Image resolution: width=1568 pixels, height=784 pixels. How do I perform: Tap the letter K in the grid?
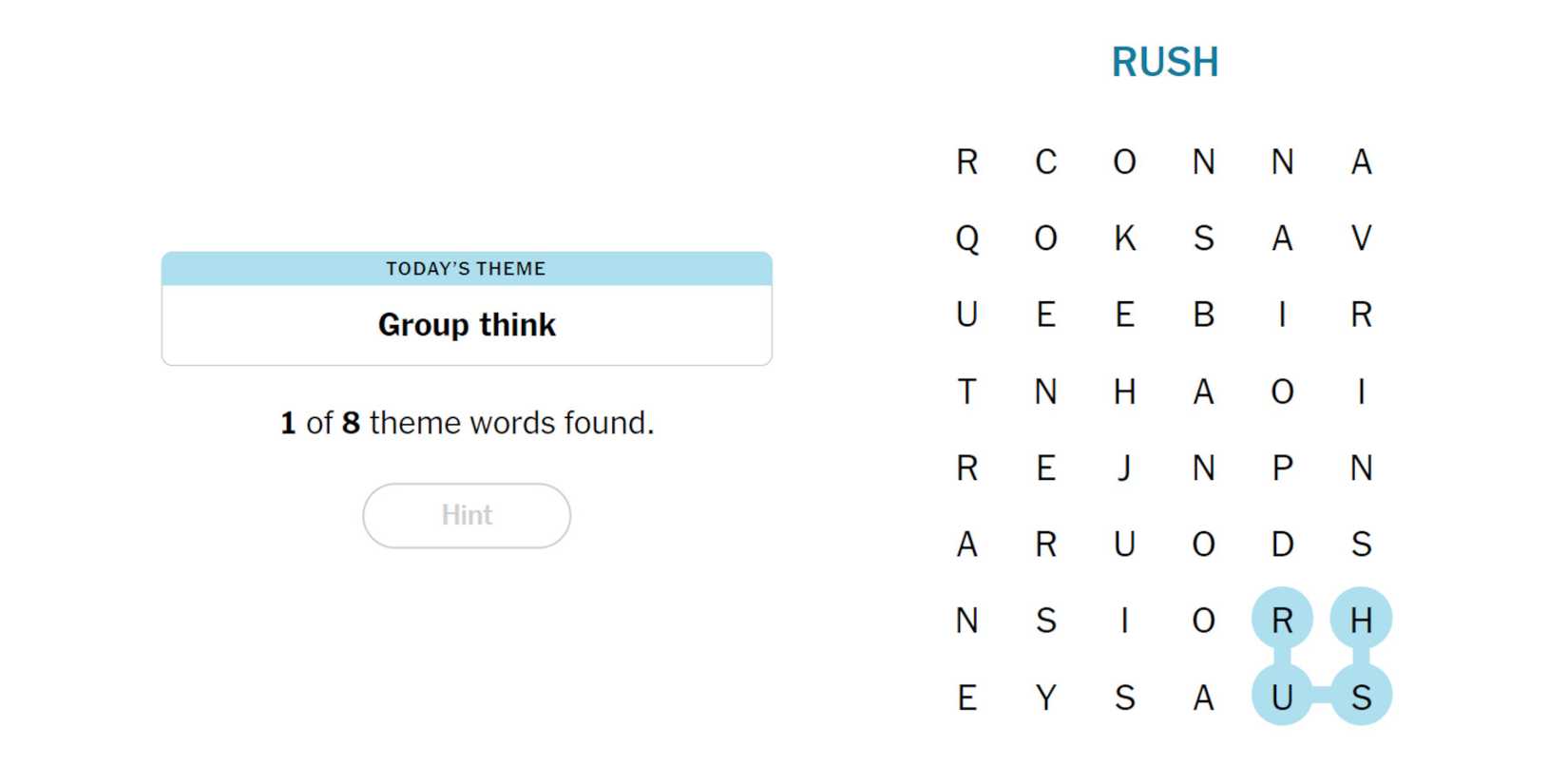[x=1124, y=238]
